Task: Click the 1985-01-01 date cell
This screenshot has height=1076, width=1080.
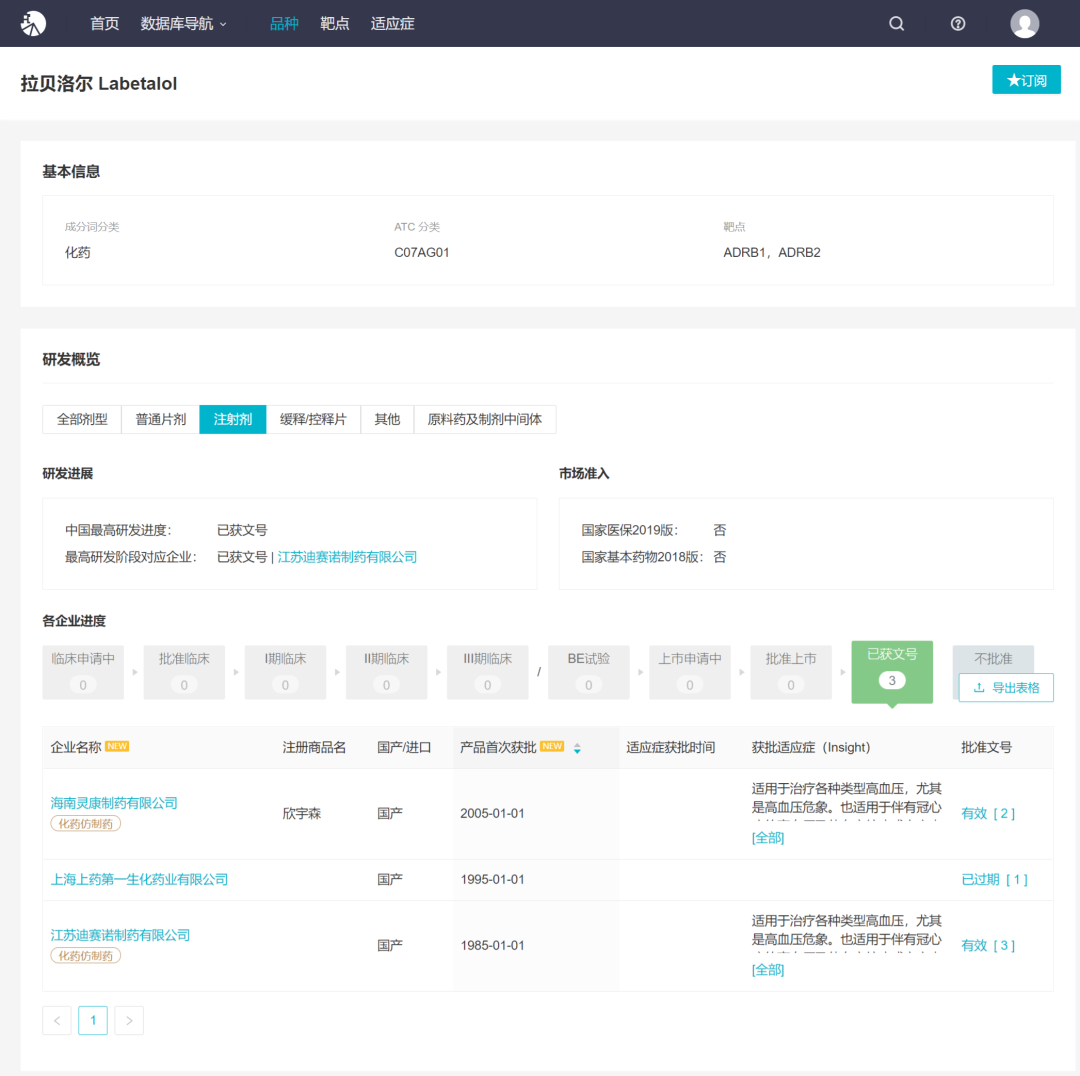Action: click(x=492, y=946)
